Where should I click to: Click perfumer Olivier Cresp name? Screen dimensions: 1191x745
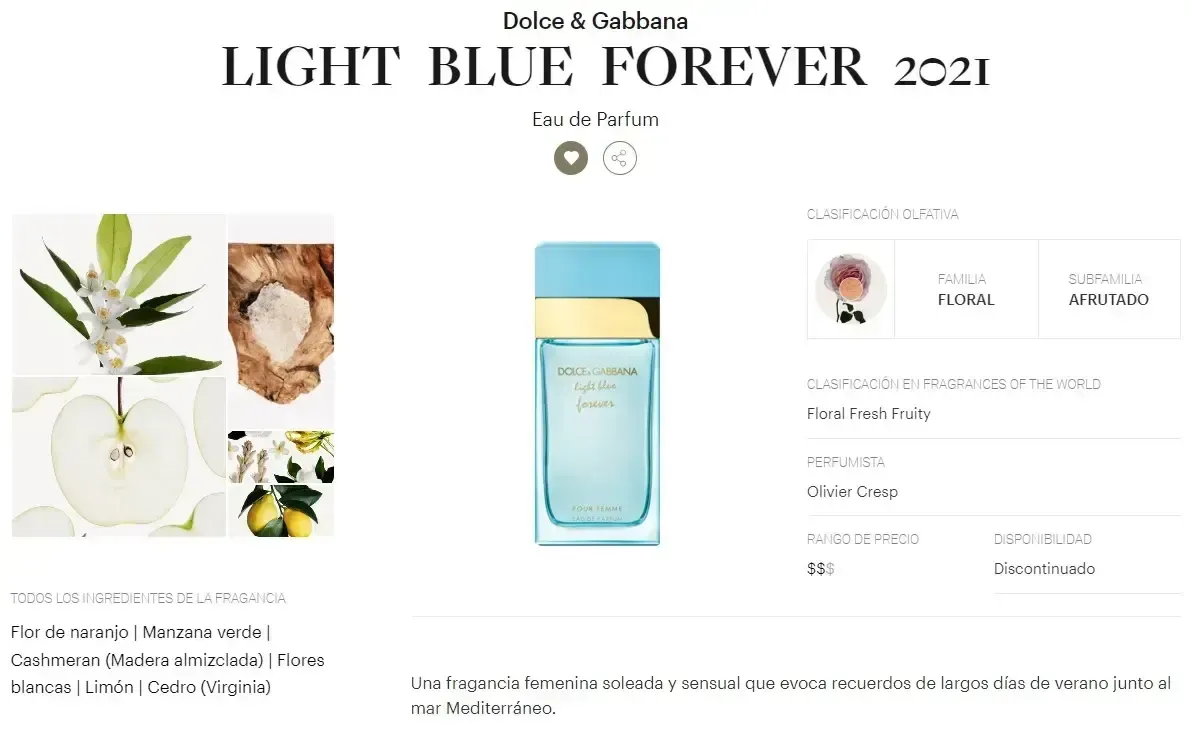pos(852,491)
